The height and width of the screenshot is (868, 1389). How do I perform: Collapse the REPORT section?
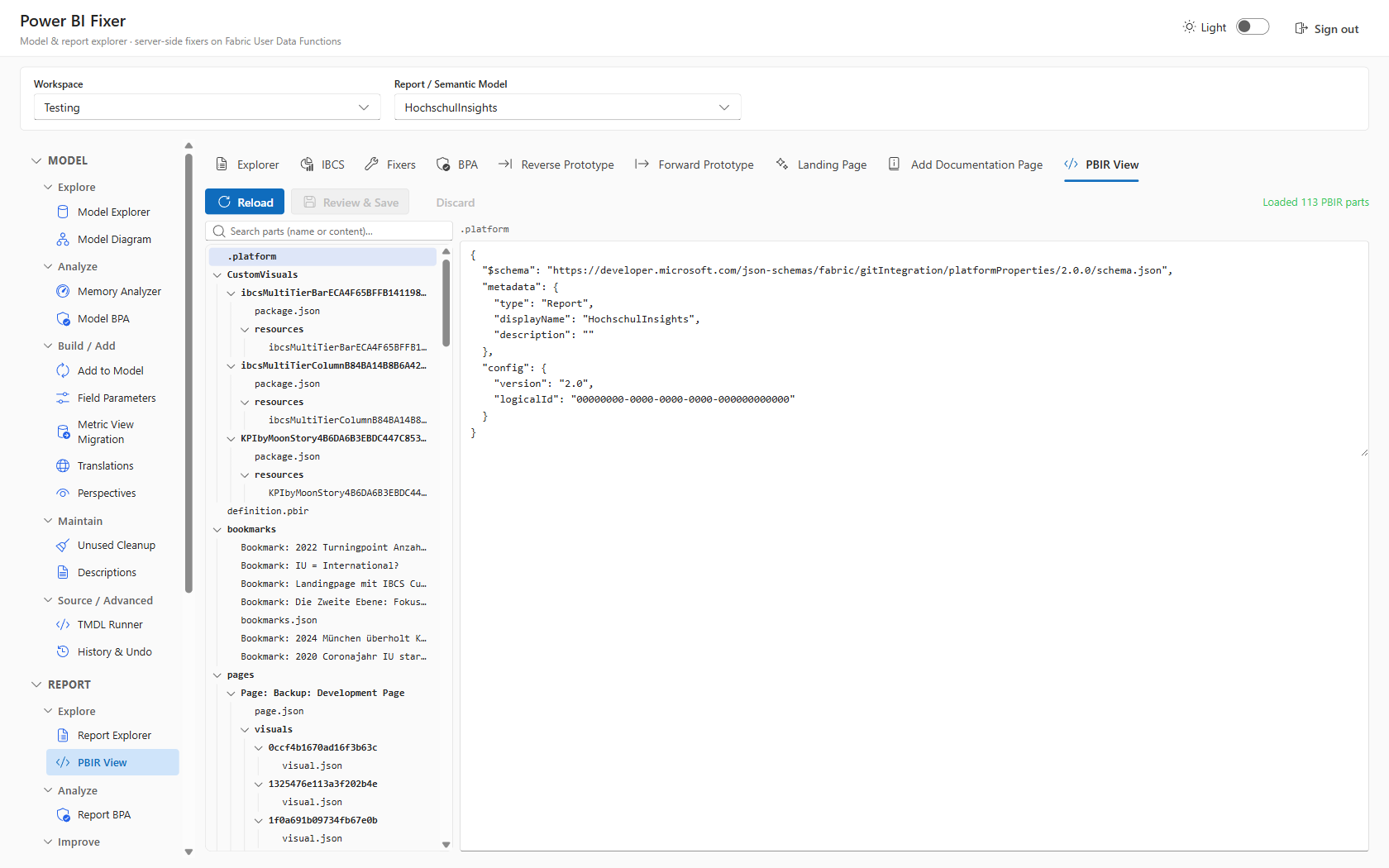tap(36, 684)
